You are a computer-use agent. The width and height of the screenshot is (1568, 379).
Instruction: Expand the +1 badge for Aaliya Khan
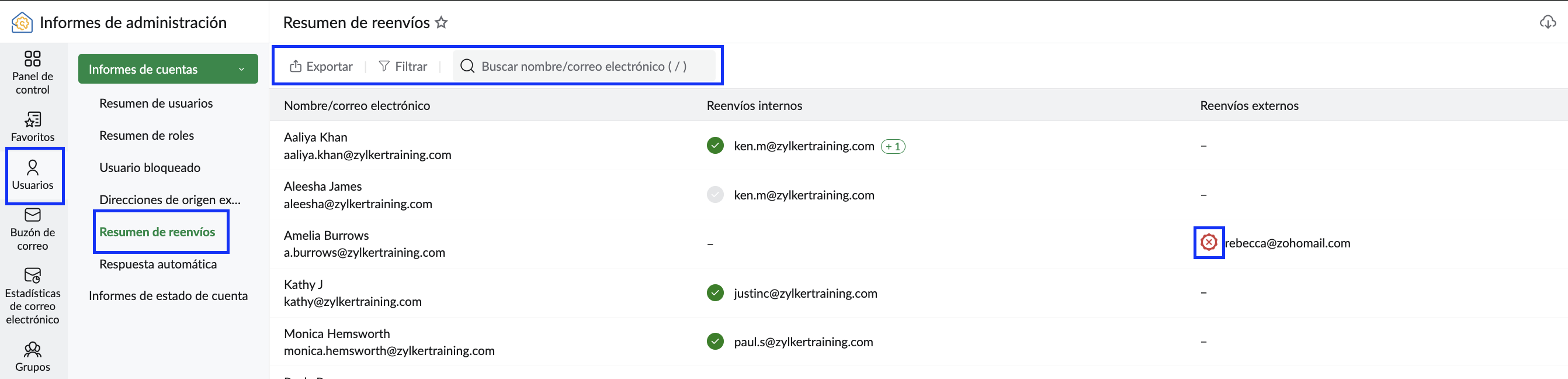point(893,146)
